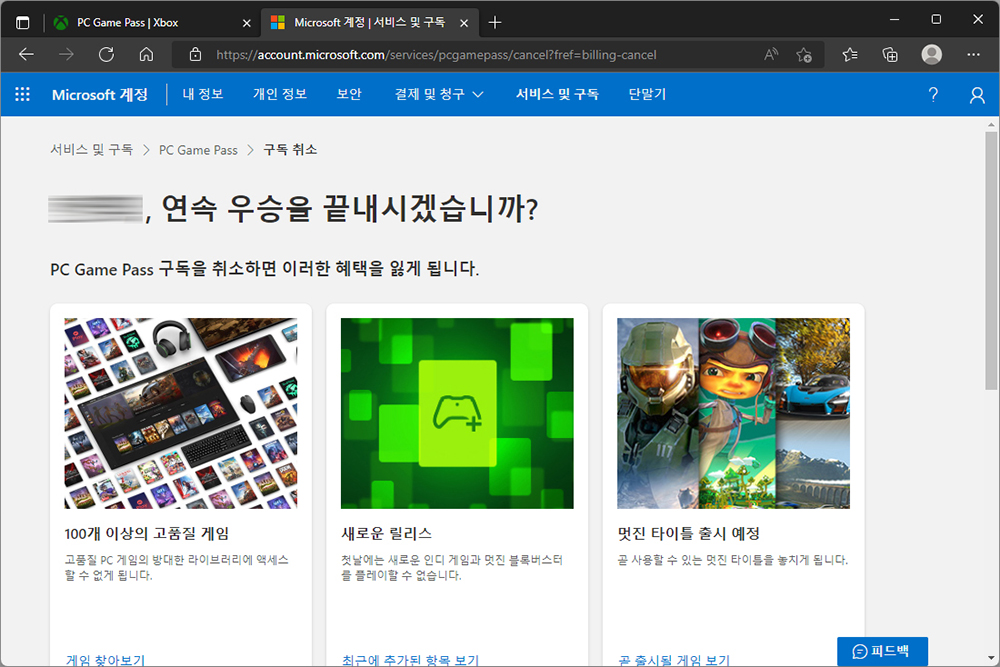
Task: Click the address bar URL
Action: (x=436, y=55)
